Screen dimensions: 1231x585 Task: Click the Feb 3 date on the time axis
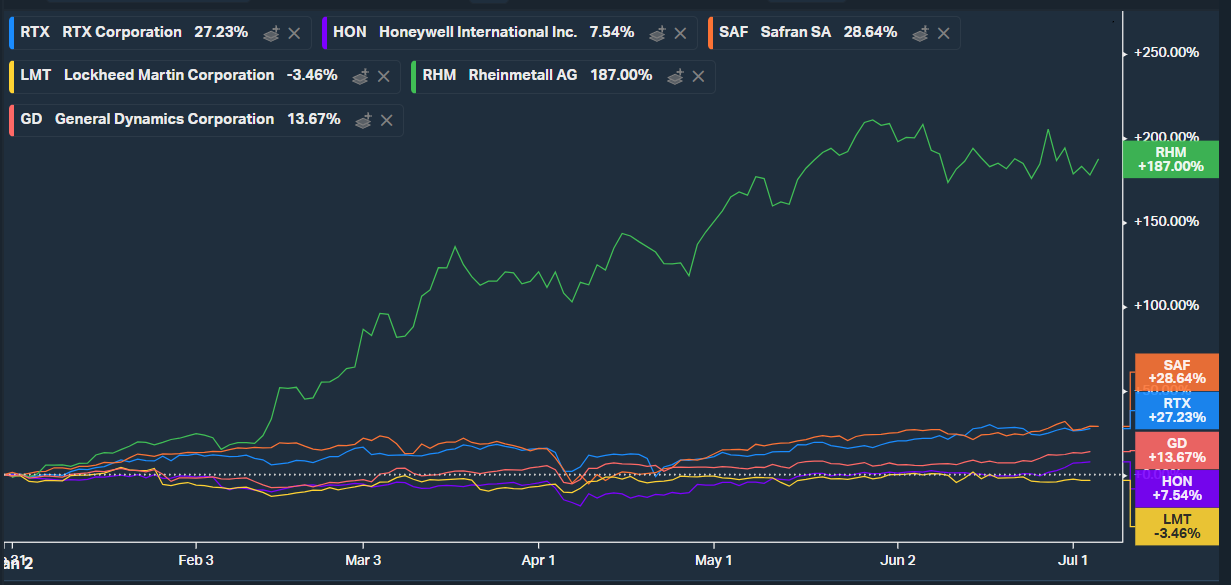[x=196, y=560]
